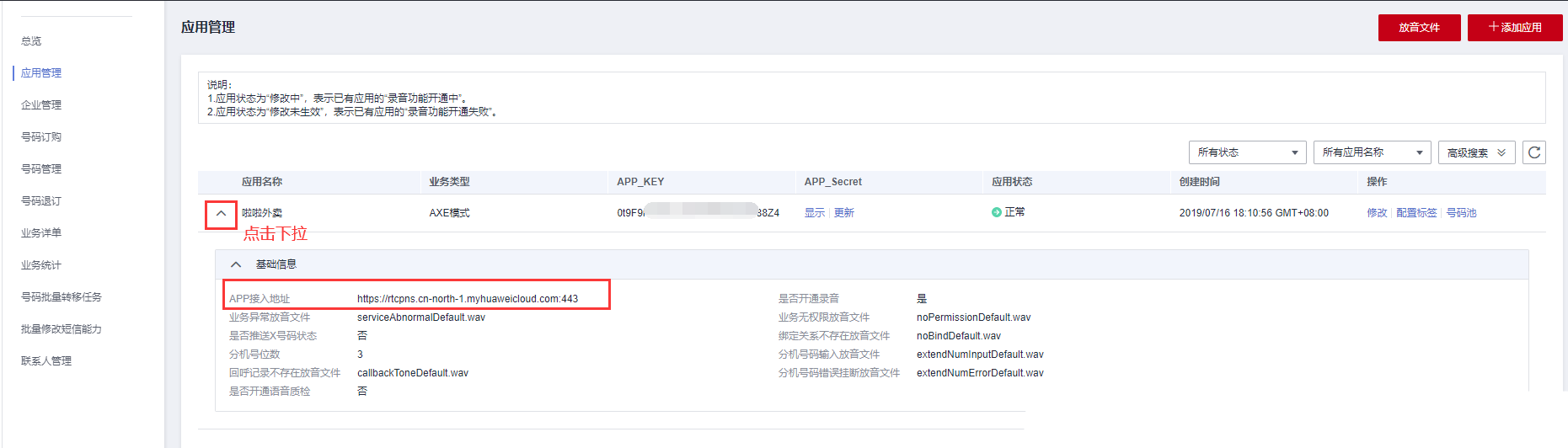Image resolution: width=1568 pixels, height=448 pixels.
Task: Click the 创建时间 column header
Action: pyautogui.click(x=1199, y=182)
